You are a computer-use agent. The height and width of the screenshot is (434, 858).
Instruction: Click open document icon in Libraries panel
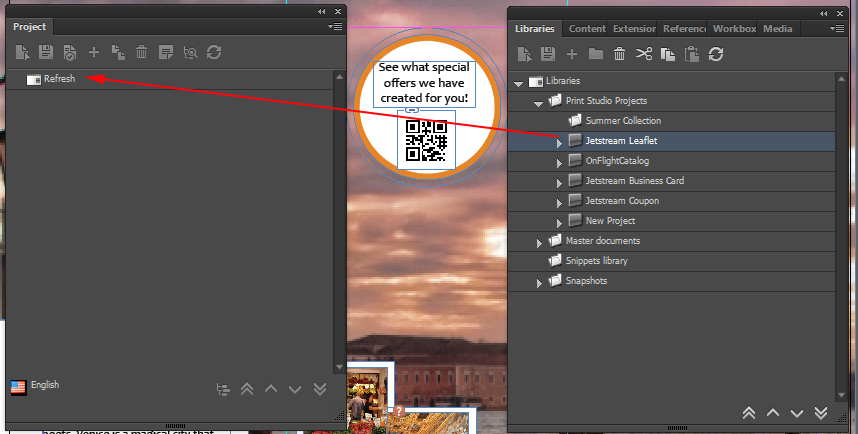point(524,54)
